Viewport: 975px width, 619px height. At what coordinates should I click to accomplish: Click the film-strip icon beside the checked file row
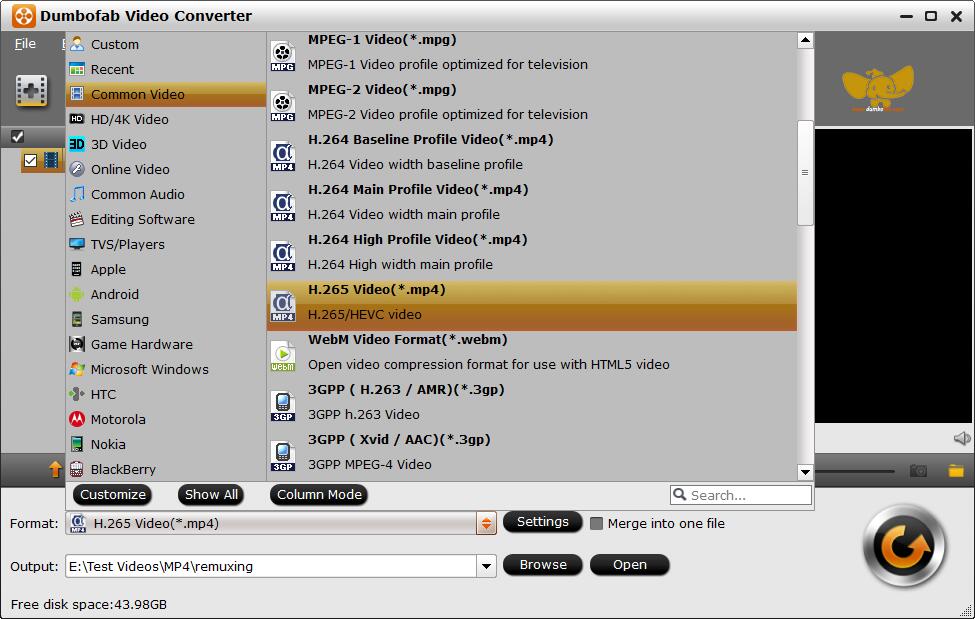click(51, 161)
